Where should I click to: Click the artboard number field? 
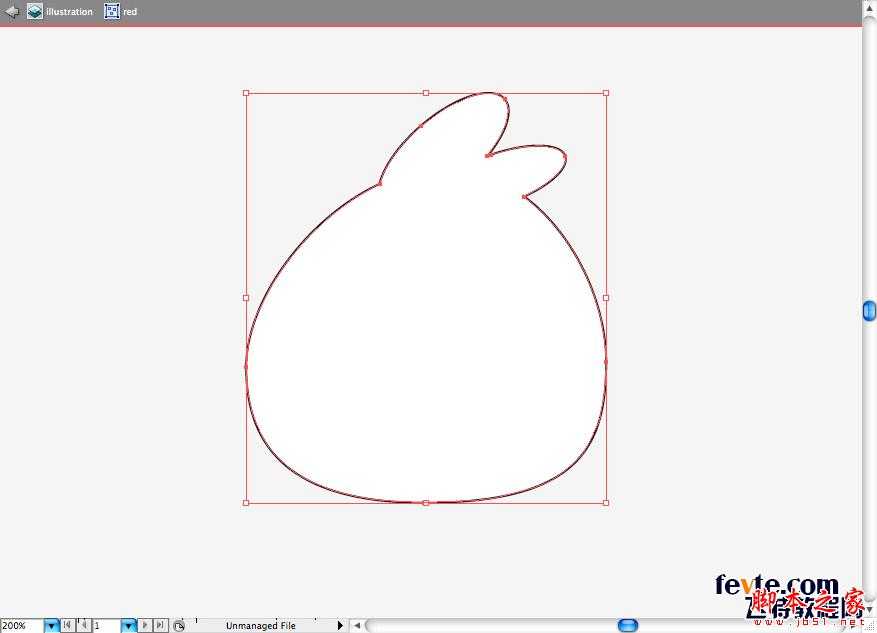(x=106, y=626)
